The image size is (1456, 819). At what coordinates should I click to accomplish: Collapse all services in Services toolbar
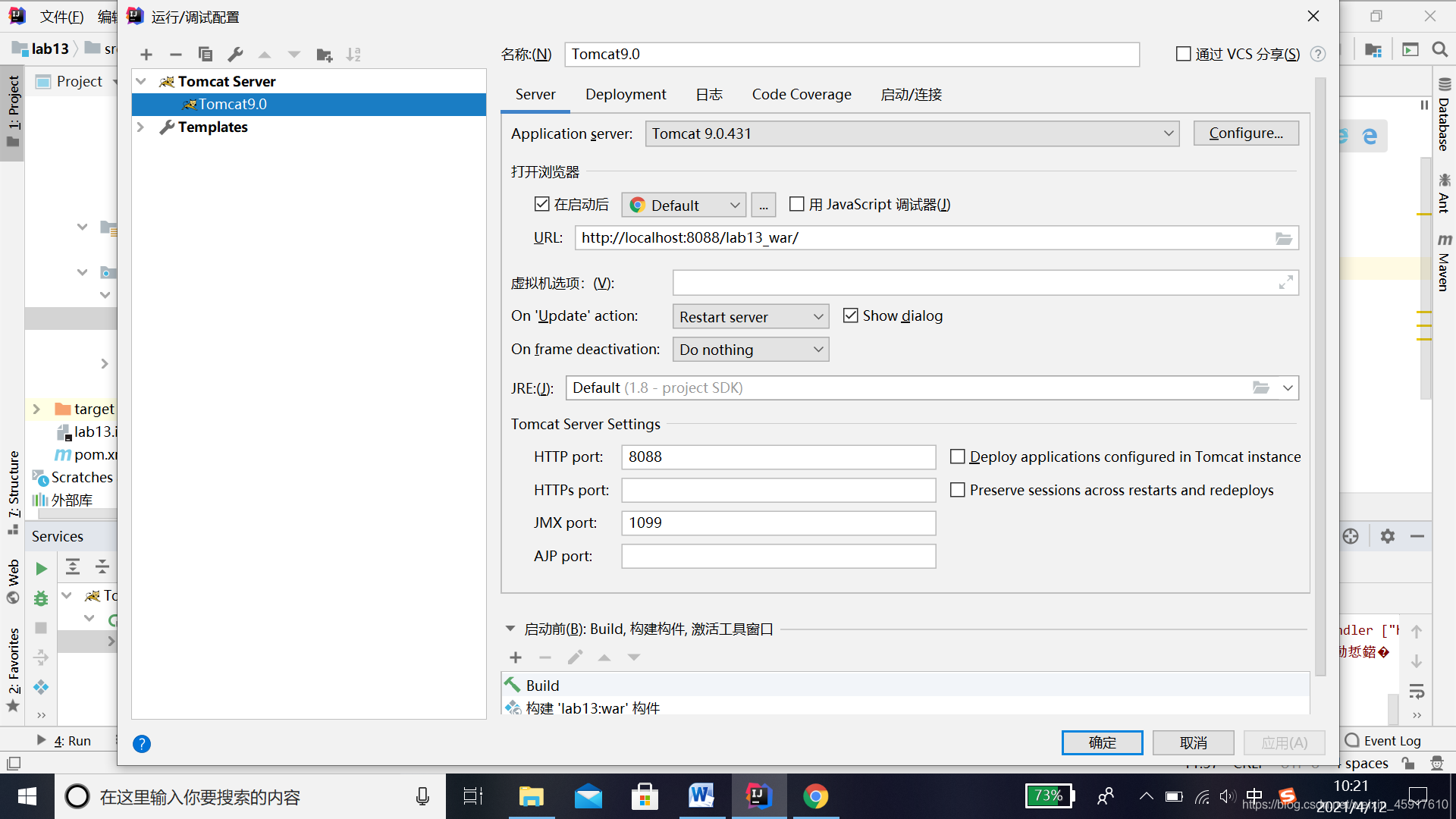click(102, 566)
